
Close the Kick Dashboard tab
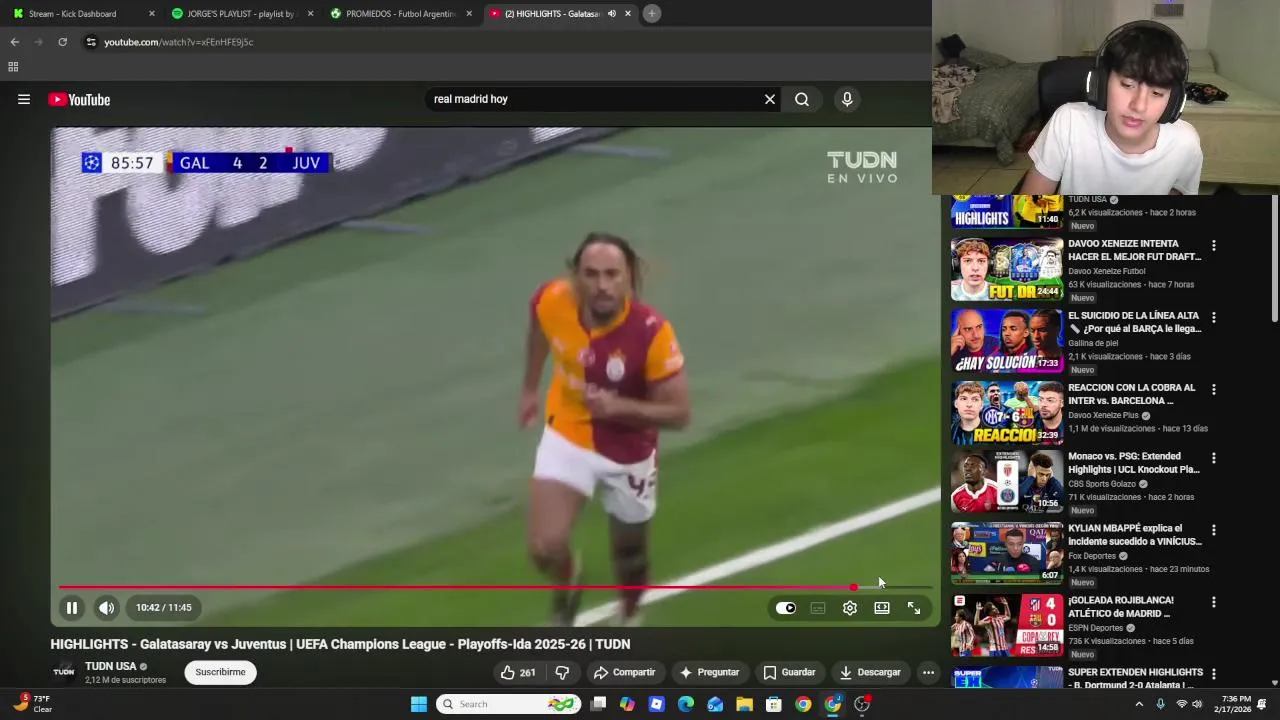coord(152,14)
